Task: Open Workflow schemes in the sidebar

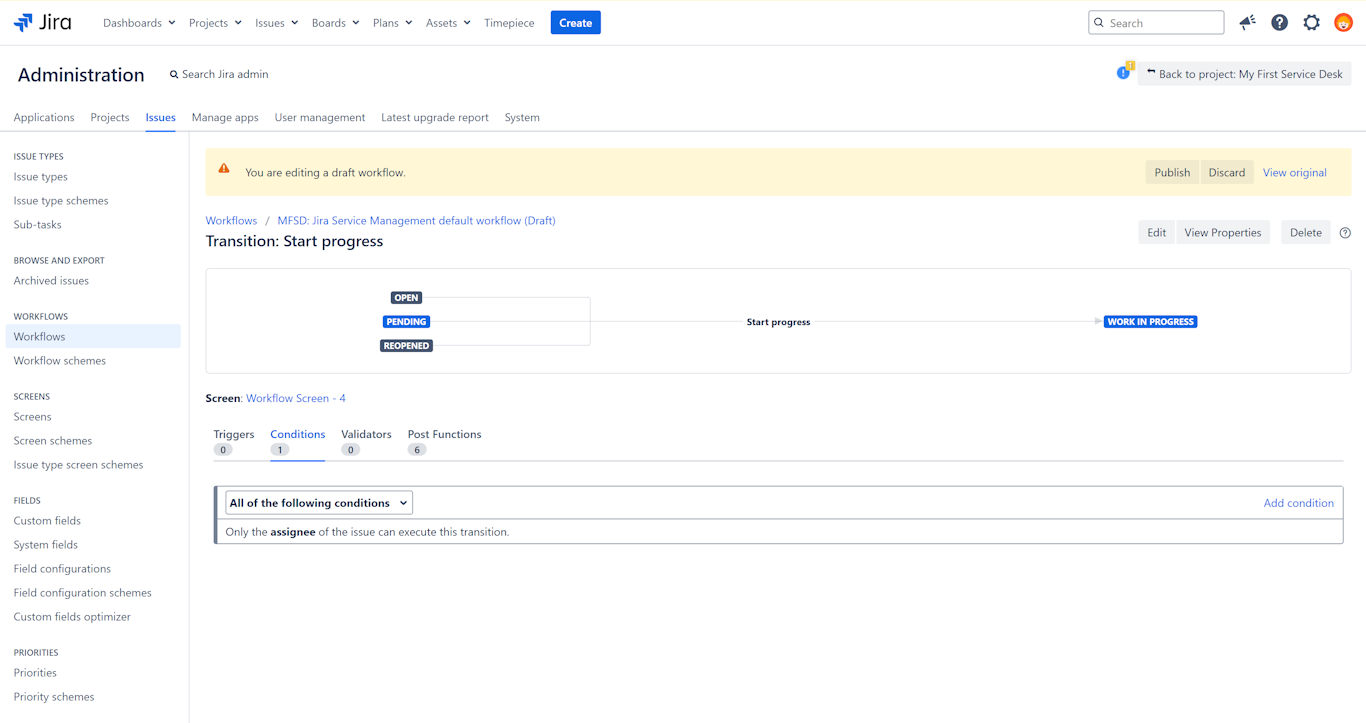Action: 60,361
